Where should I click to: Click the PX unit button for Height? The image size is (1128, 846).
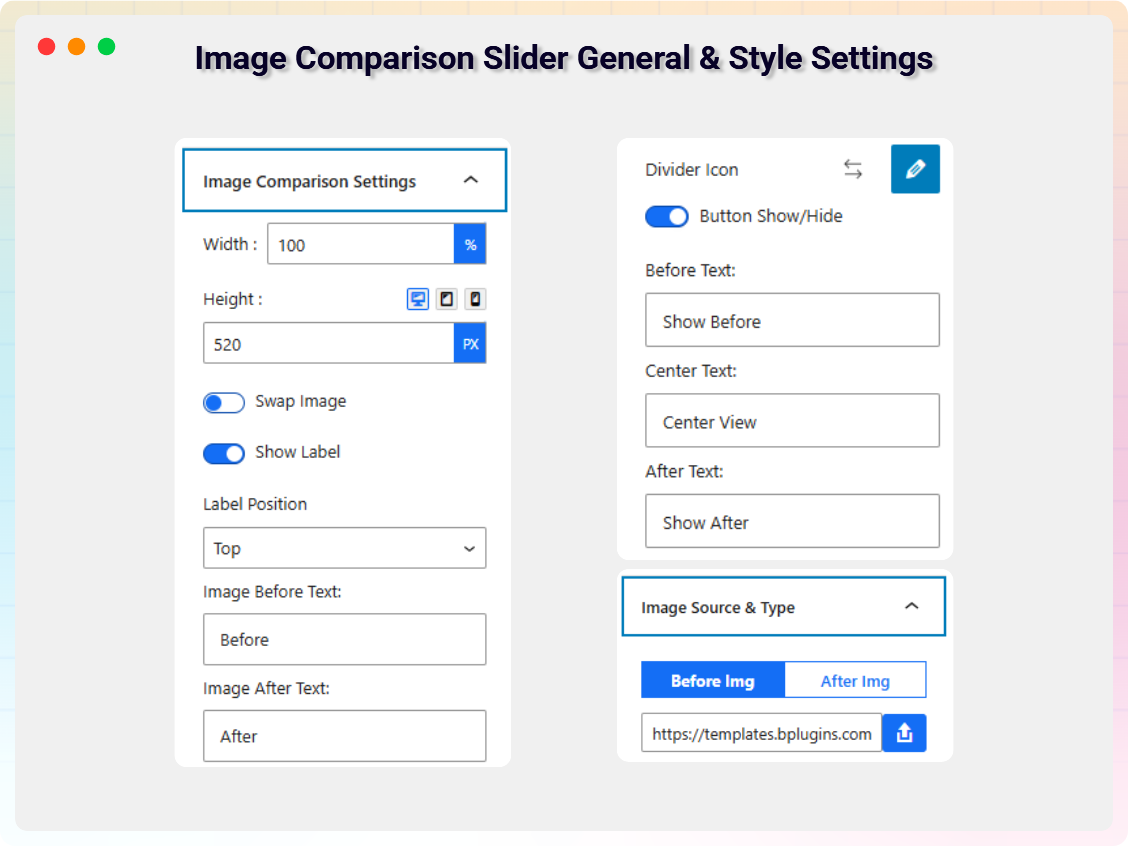470,343
